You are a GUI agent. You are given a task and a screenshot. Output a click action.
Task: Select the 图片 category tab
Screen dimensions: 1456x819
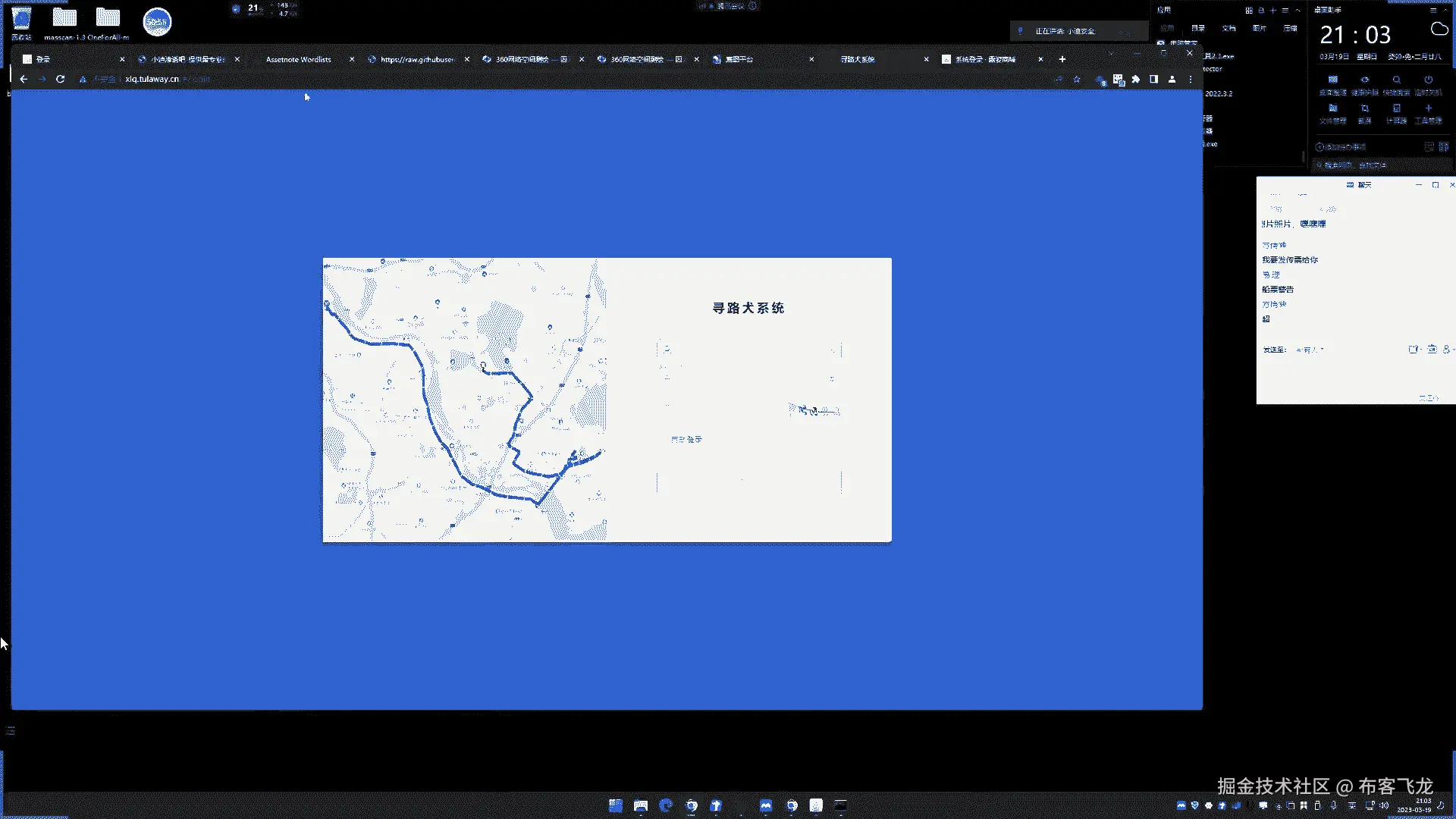(x=1260, y=28)
